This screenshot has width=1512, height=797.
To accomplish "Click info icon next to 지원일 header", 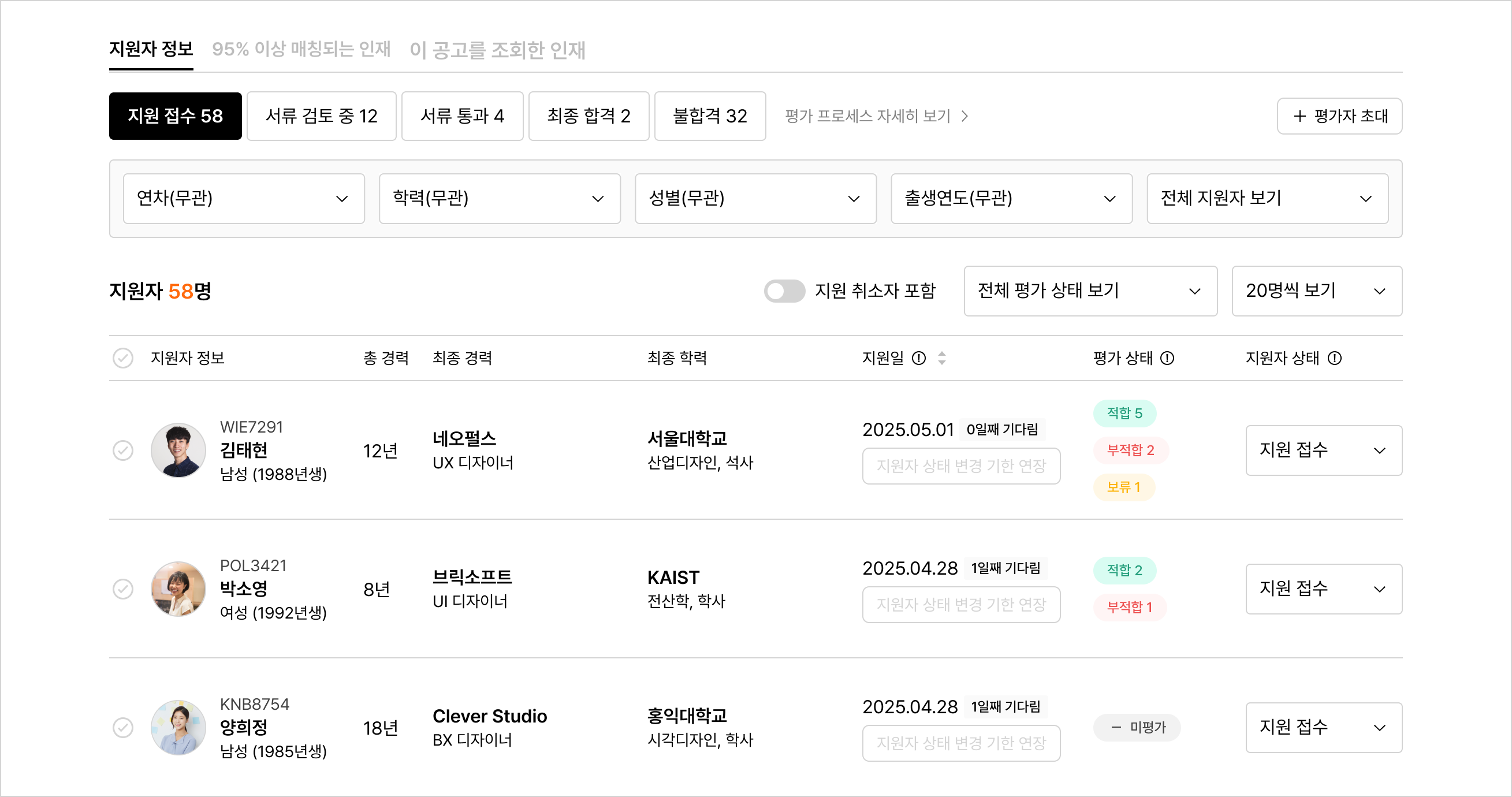I will pyautogui.click(x=919, y=358).
